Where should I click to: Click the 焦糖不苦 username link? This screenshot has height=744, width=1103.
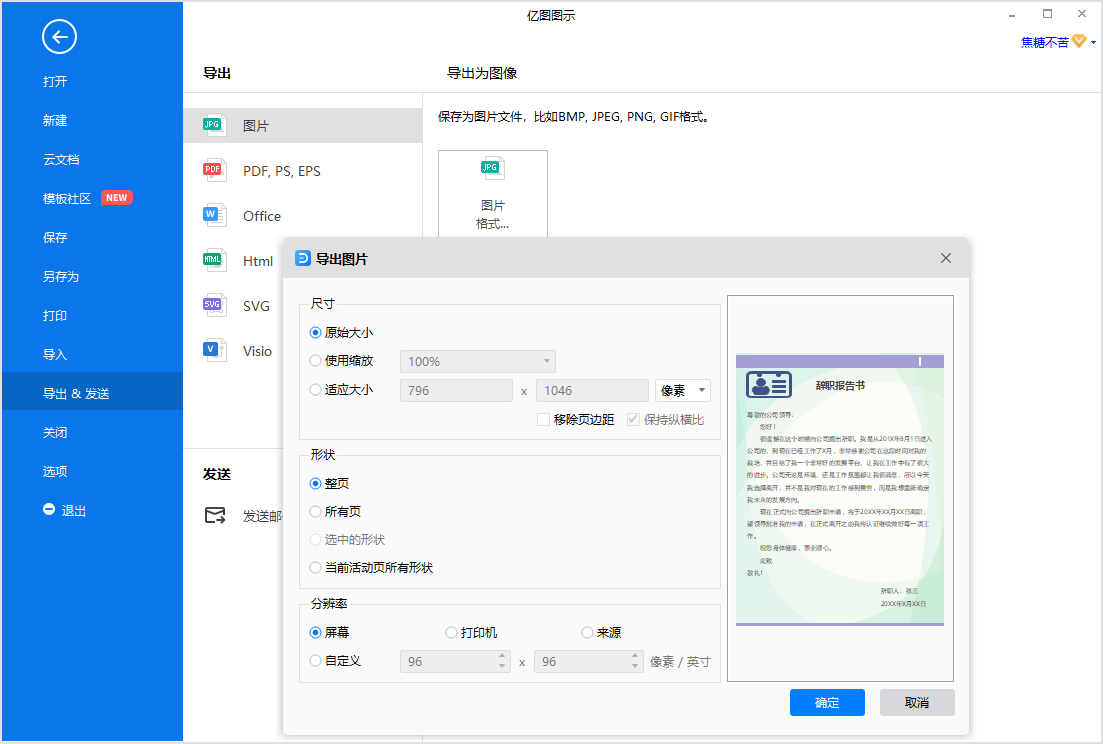[1045, 42]
